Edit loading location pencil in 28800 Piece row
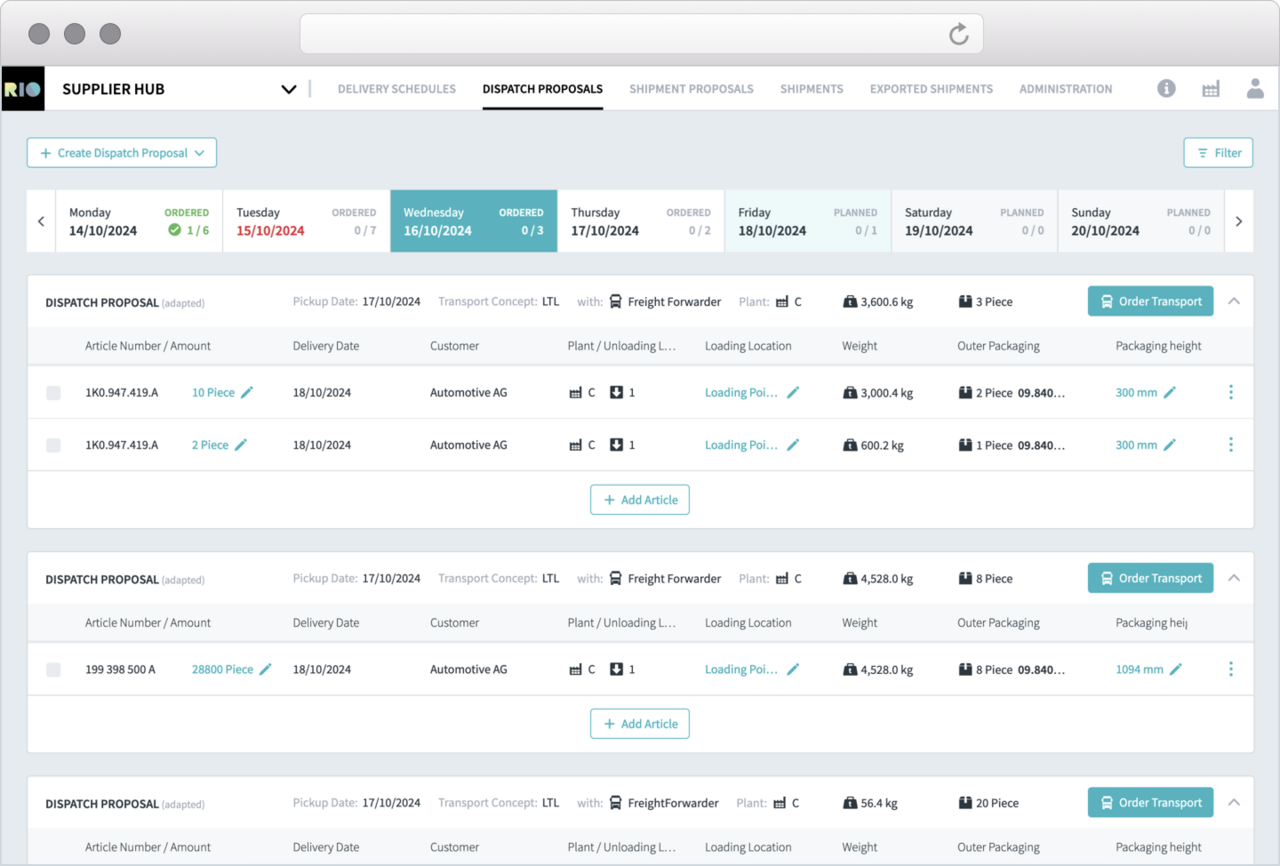This screenshot has width=1280, height=866. (x=793, y=669)
